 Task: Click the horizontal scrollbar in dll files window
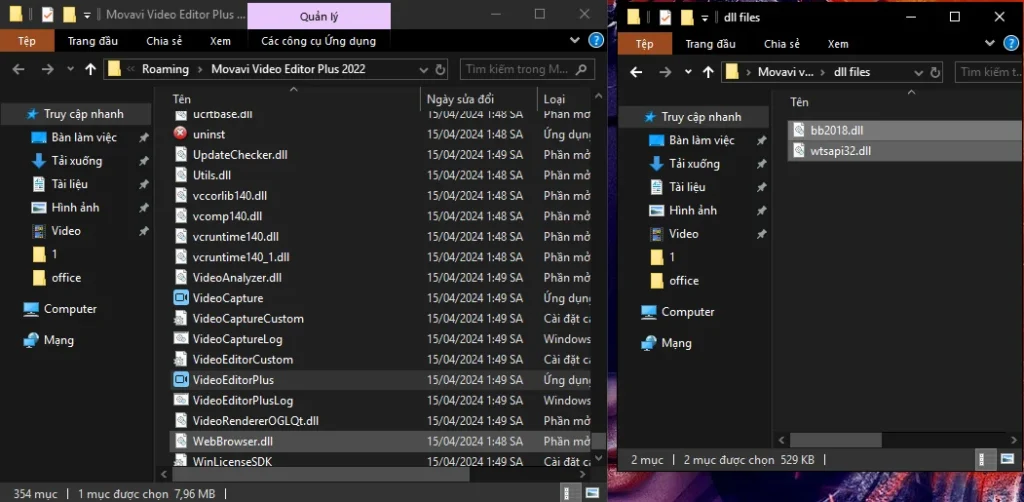click(880, 439)
